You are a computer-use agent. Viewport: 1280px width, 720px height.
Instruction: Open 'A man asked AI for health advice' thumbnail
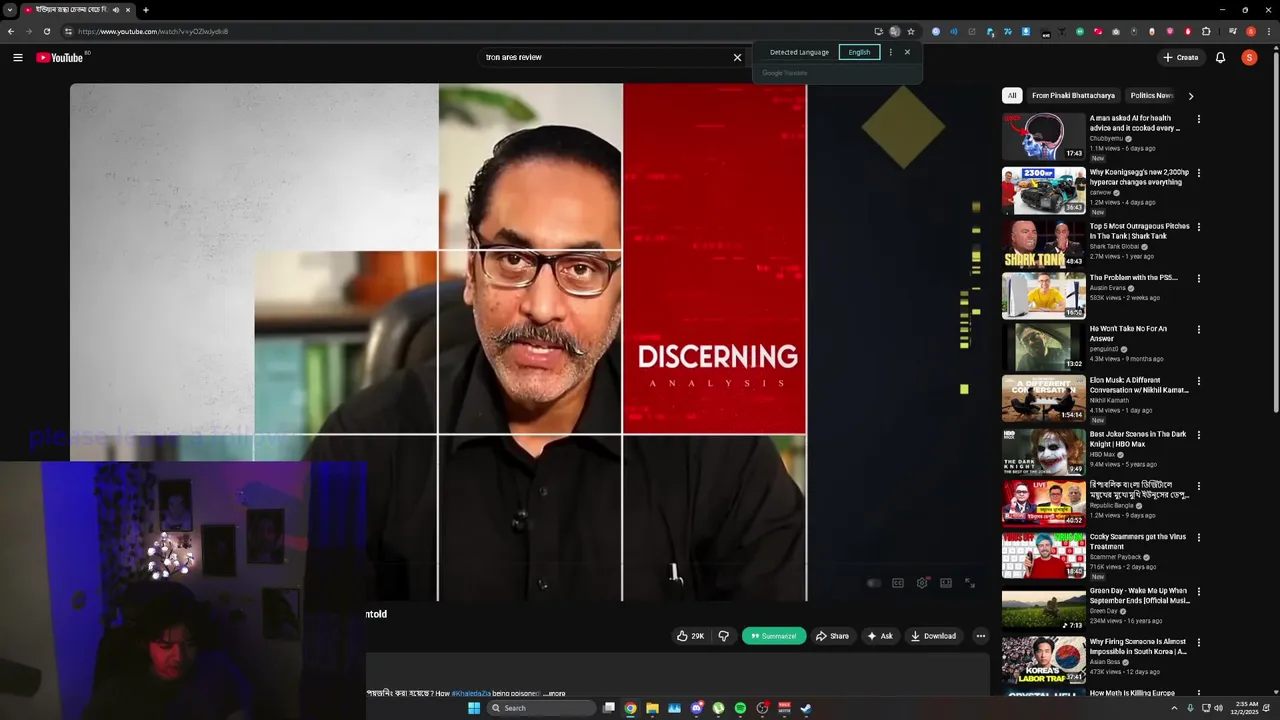pos(1043,136)
